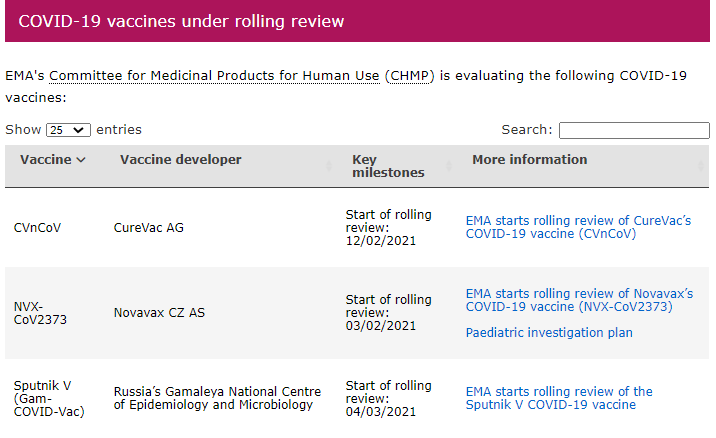716x438 pixels.
Task: Click the Search input field
Action: click(x=633, y=130)
